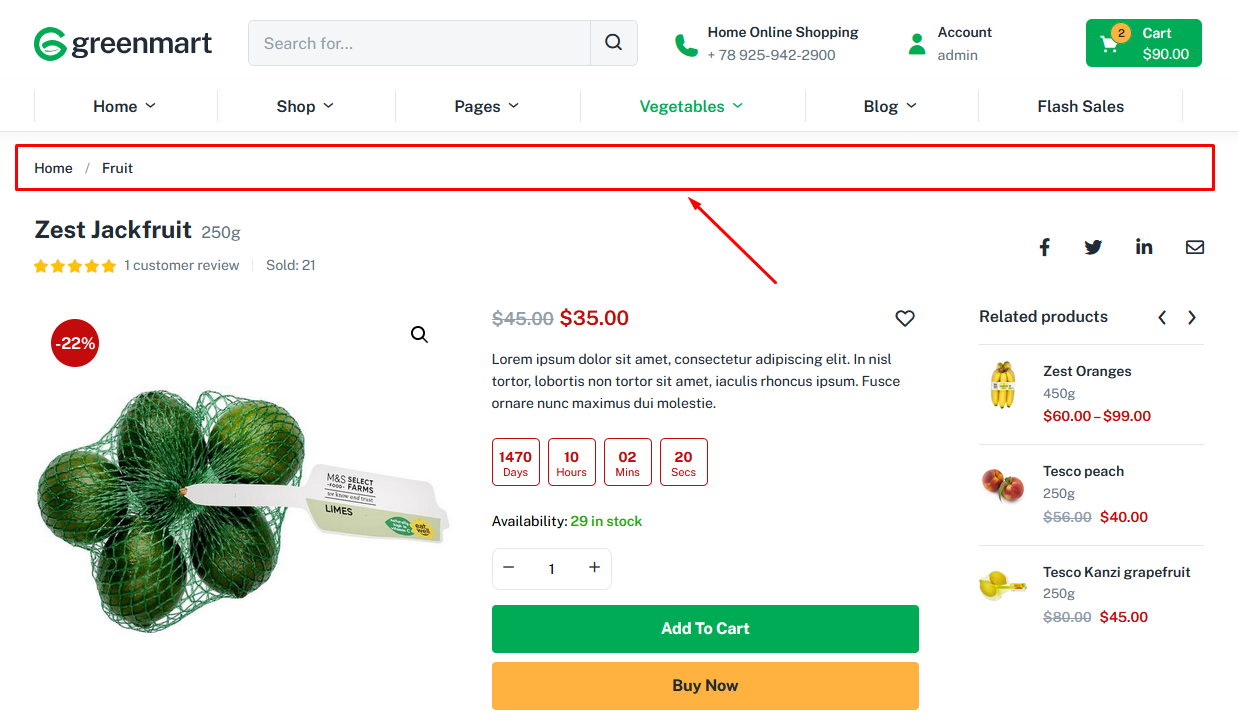The image size is (1238, 723).
Task: Expand the Shop menu dropdown
Action: (x=305, y=106)
